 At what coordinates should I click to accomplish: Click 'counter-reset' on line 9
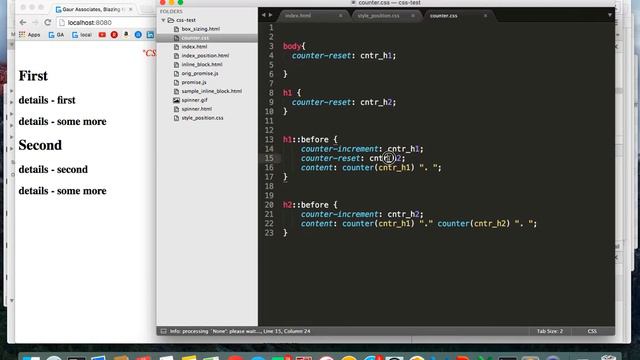pos(322,102)
